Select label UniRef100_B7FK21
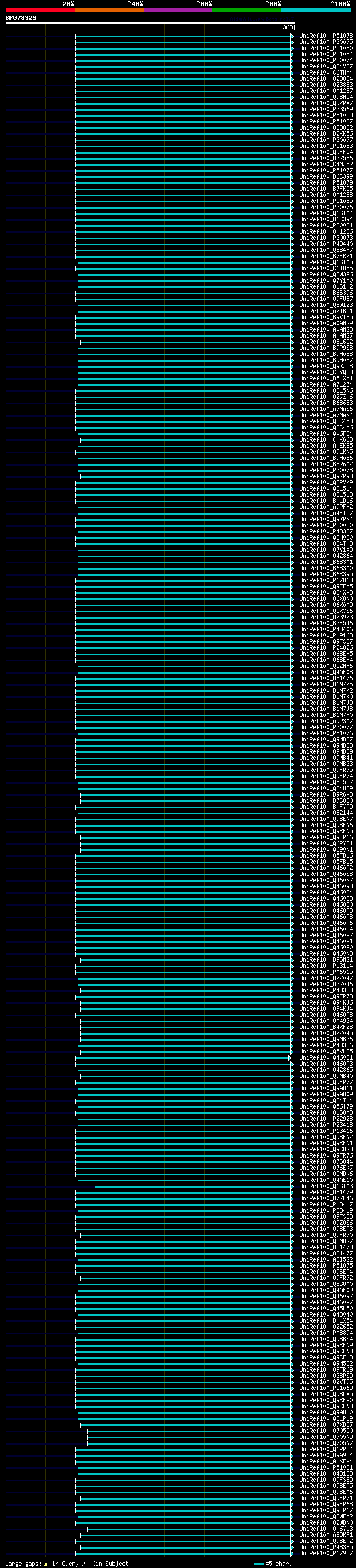Screen dimensions: 356x1568 [x=326, y=256]
